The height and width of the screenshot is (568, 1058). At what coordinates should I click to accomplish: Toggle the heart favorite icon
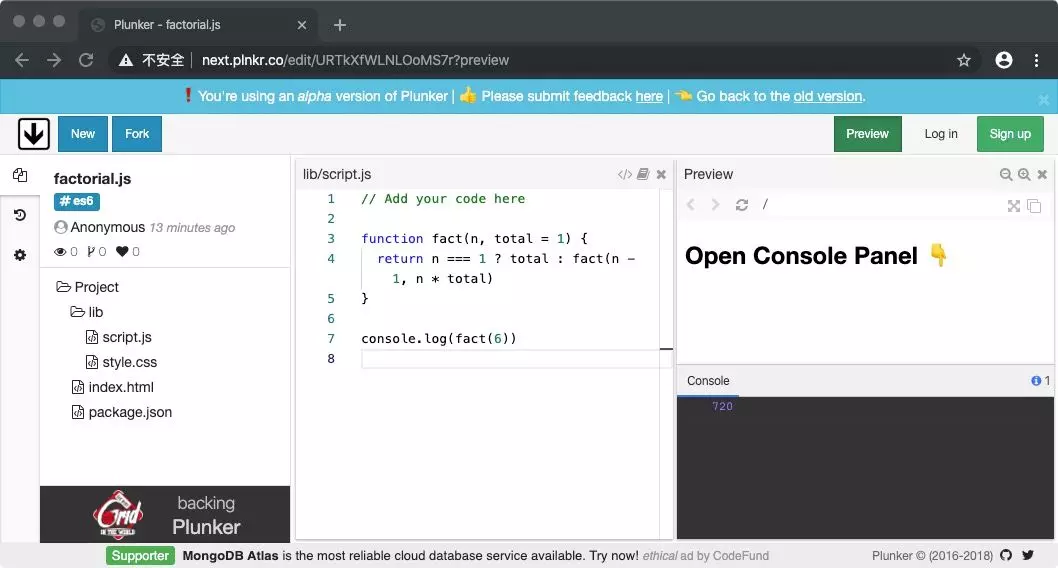click(x=122, y=252)
